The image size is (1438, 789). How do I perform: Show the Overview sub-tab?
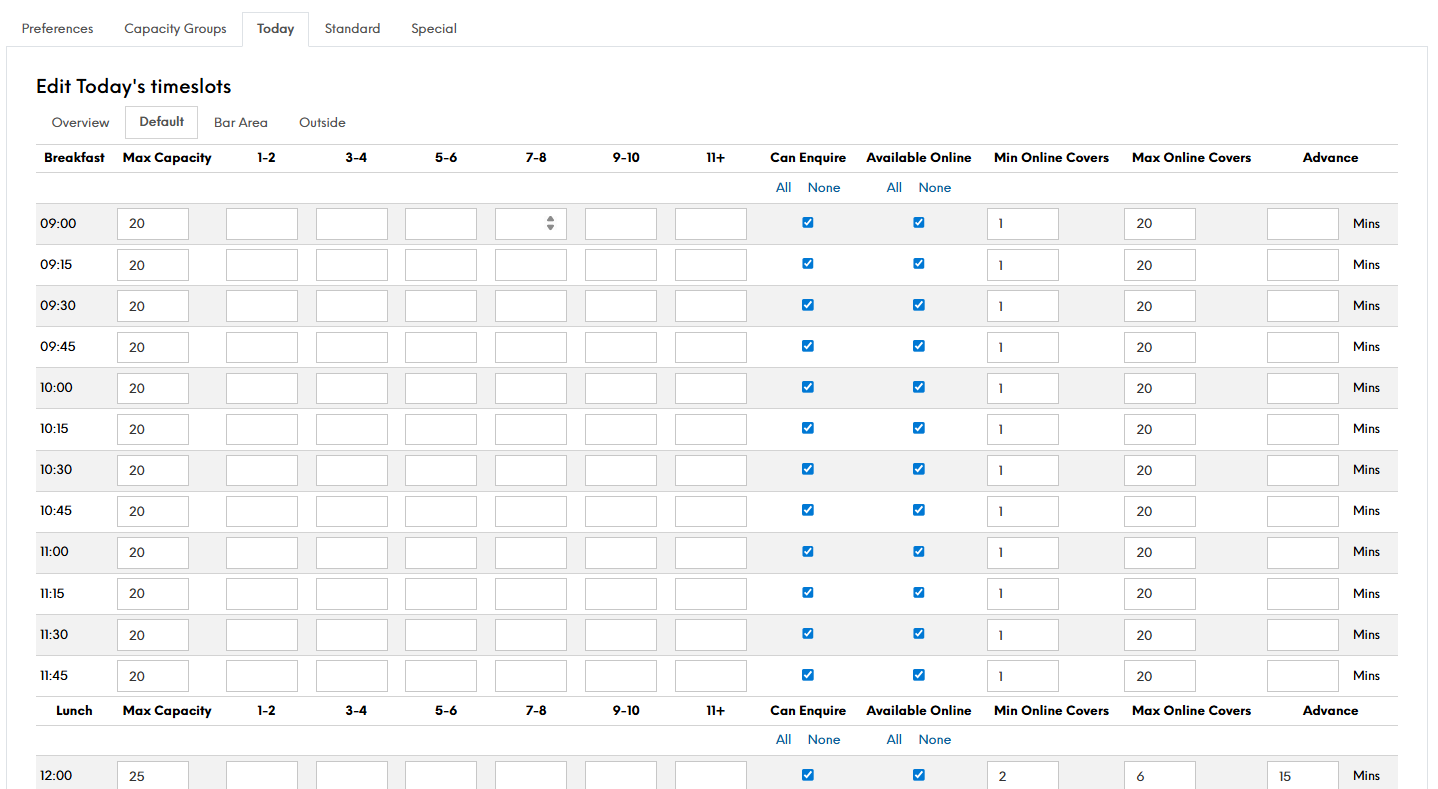[80, 123]
